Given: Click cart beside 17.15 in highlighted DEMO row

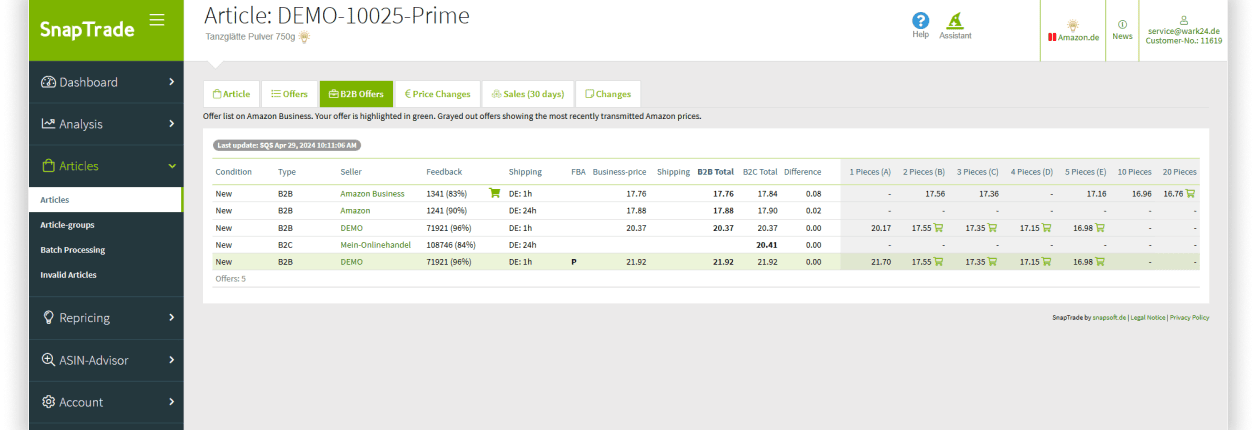Looking at the screenshot, I should (x=1046, y=262).
